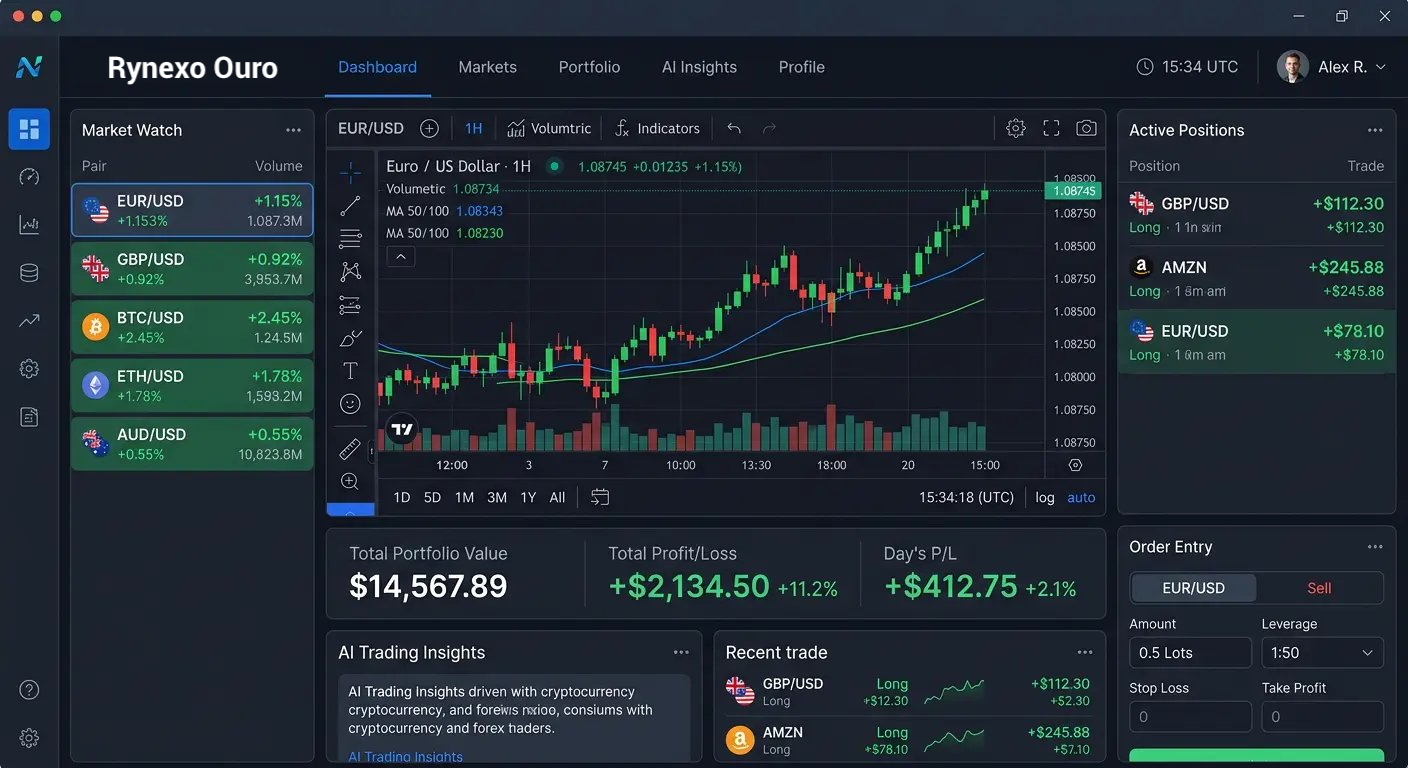Click the Stop Loss input field
The image size is (1408, 768).
pos(1190,717)
